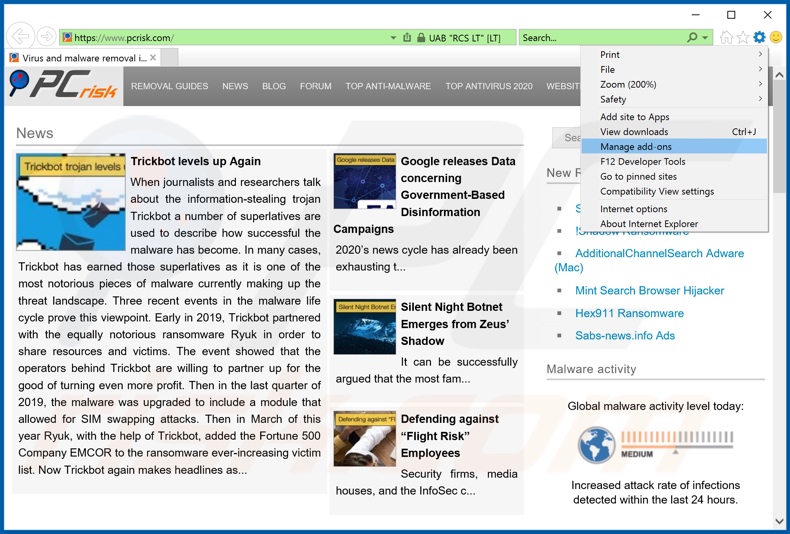The height and width of the screenshot is (534, 790).
Task: Click the News section heading
Action: coord(34,133)
